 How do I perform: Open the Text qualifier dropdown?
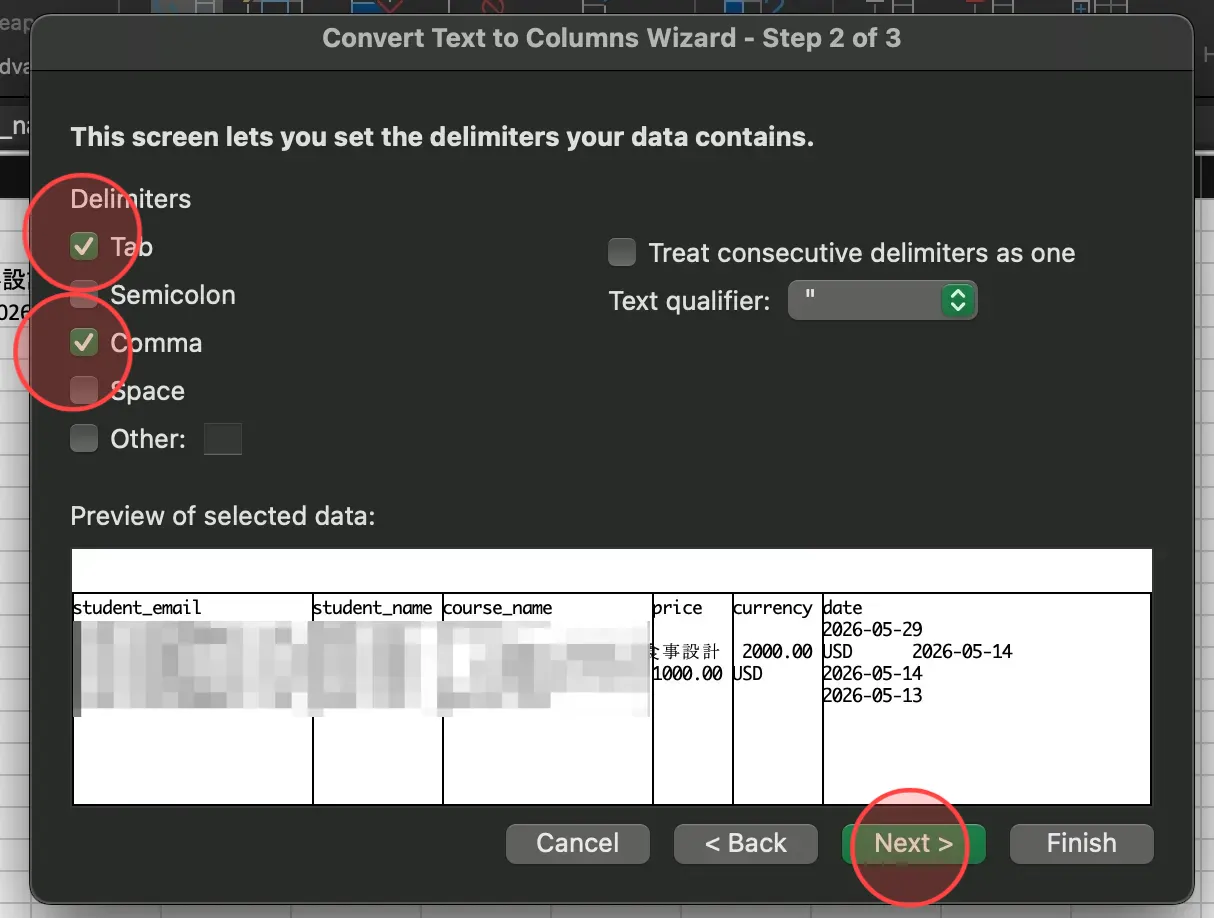(882, 300)
